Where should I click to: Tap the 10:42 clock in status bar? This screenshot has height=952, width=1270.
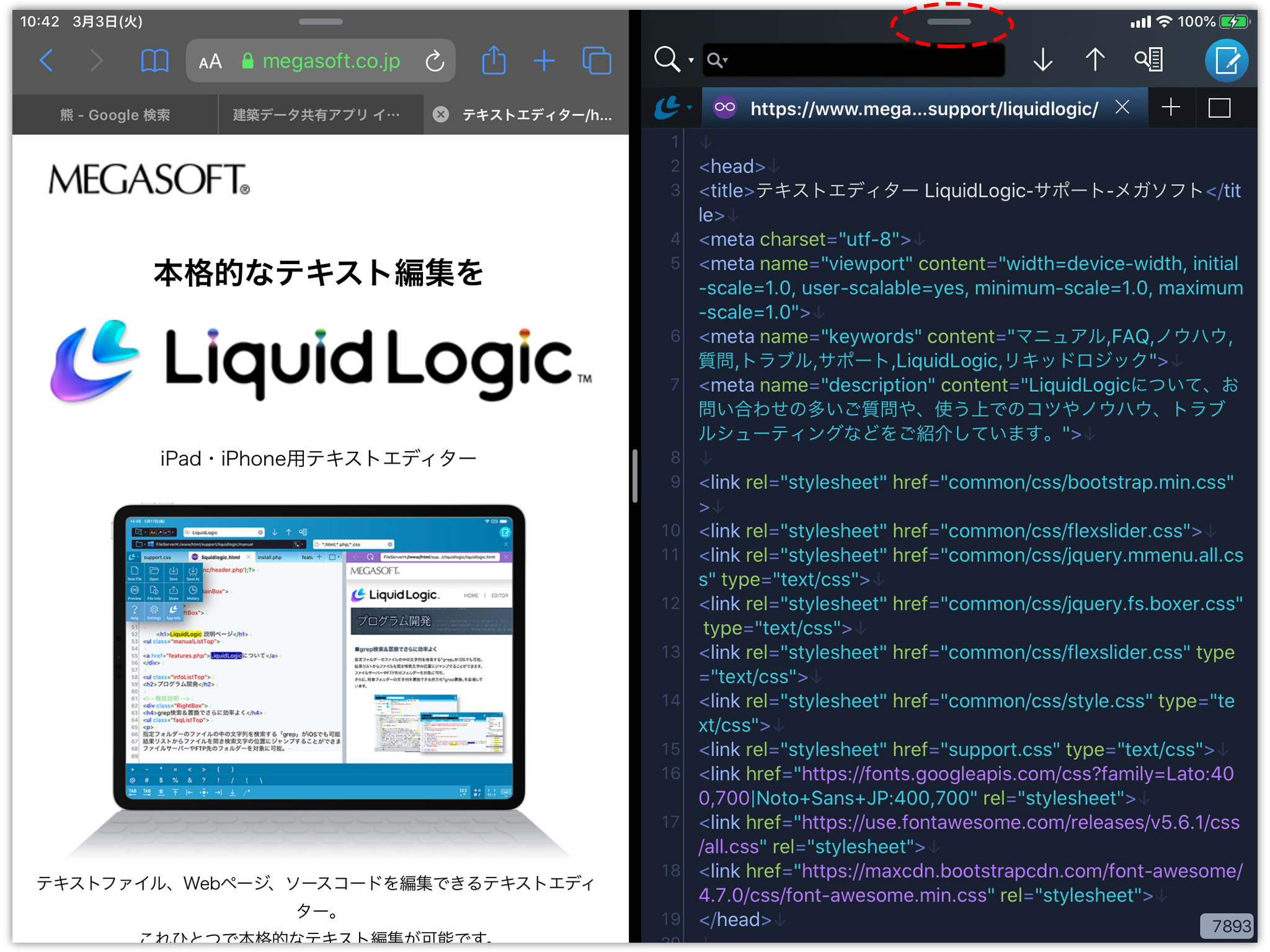tap(39, 22)
